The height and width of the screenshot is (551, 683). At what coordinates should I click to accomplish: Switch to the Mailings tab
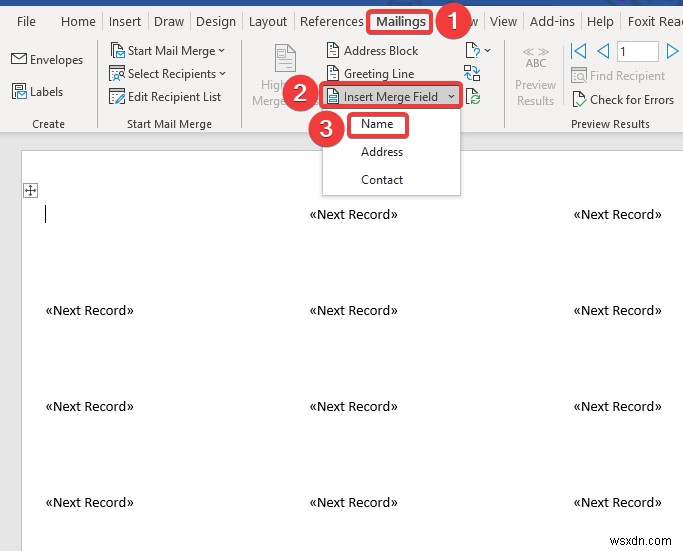pyautogui.click(x=401, y=21)
